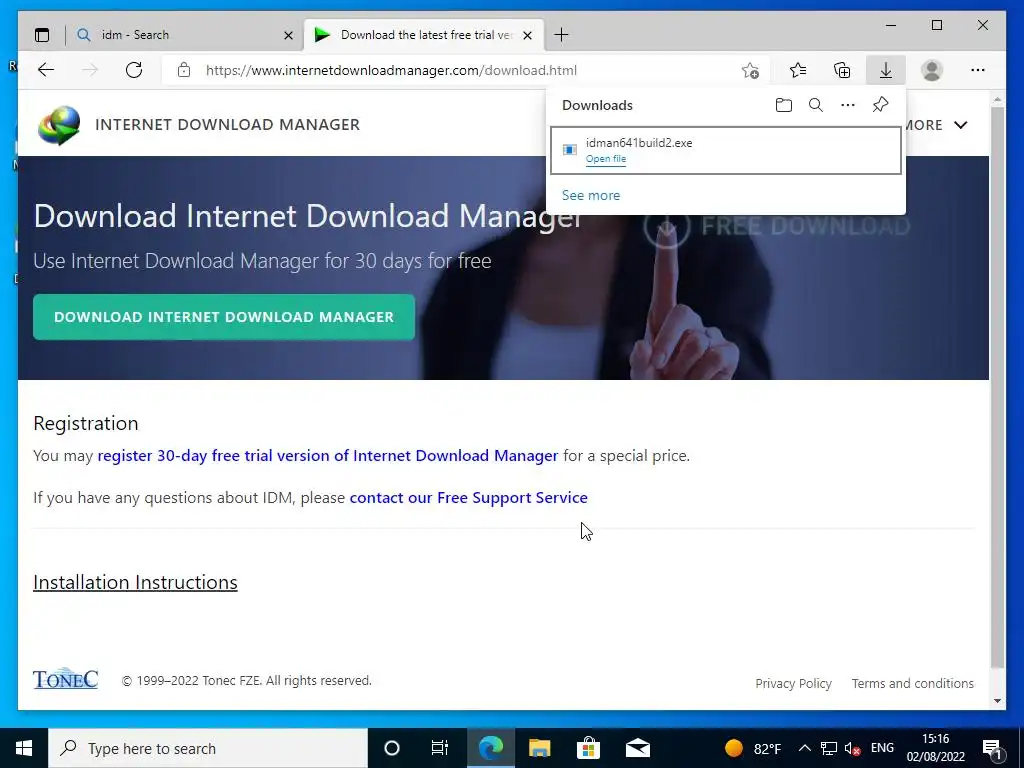Image resolution: width=1024 pixels, height=768 pixels.
Task: Open the browser profile icon
Action: (x=932, y=70)
